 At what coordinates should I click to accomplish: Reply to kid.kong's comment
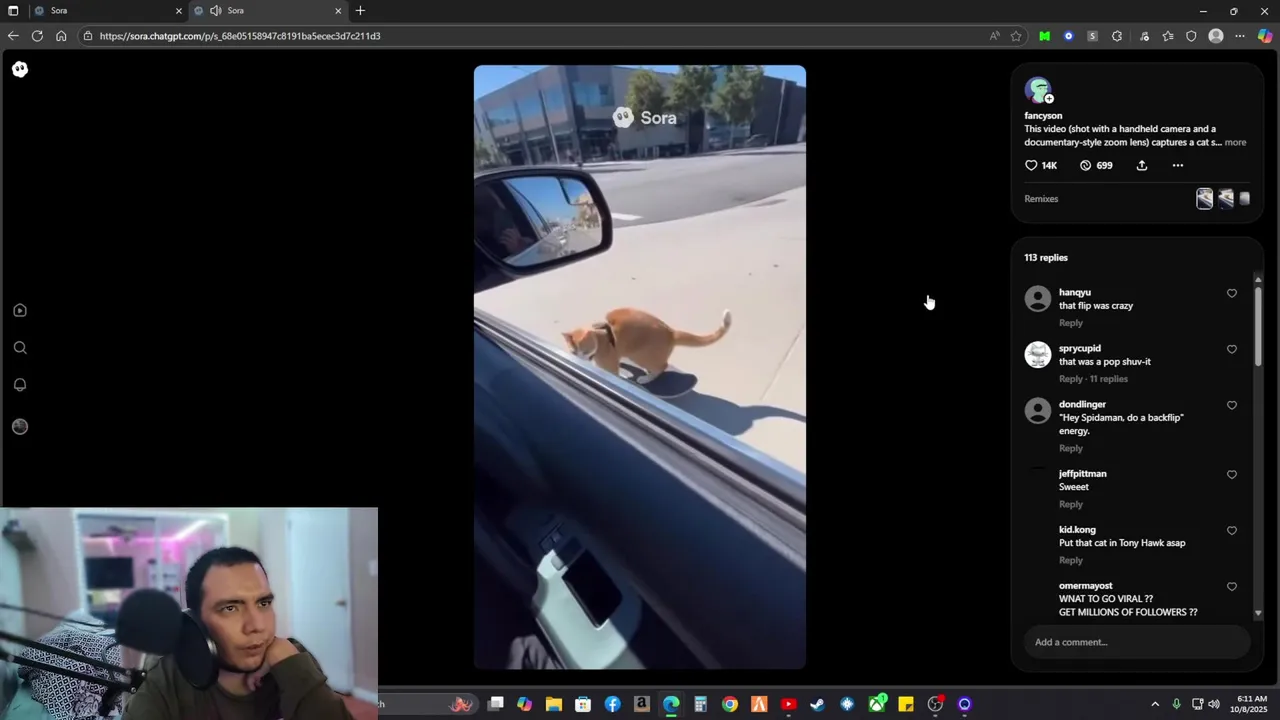1070,560
